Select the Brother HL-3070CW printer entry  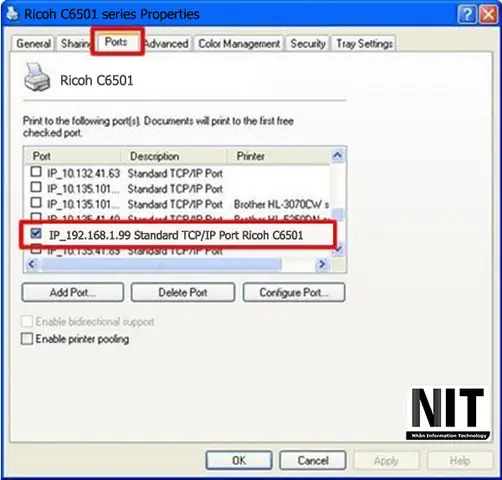coord(281,204)
